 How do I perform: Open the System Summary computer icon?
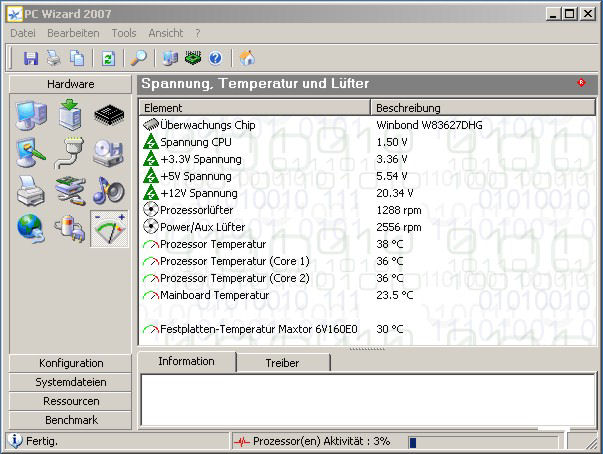click(x=32, y=115)
